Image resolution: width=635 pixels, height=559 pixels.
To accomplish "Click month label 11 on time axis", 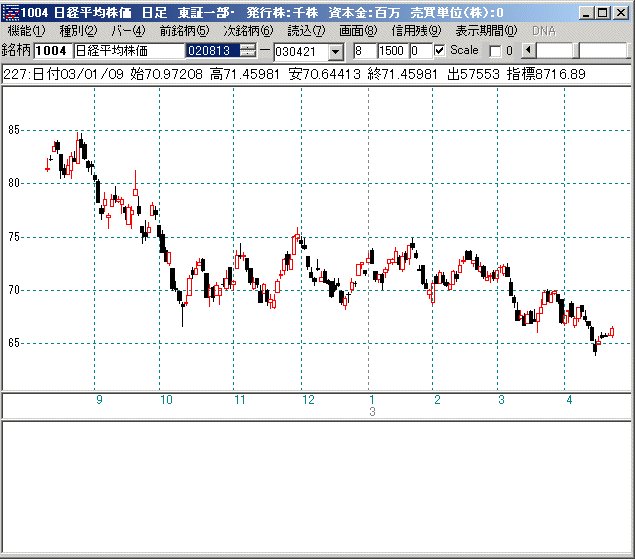I will (240, 400).
